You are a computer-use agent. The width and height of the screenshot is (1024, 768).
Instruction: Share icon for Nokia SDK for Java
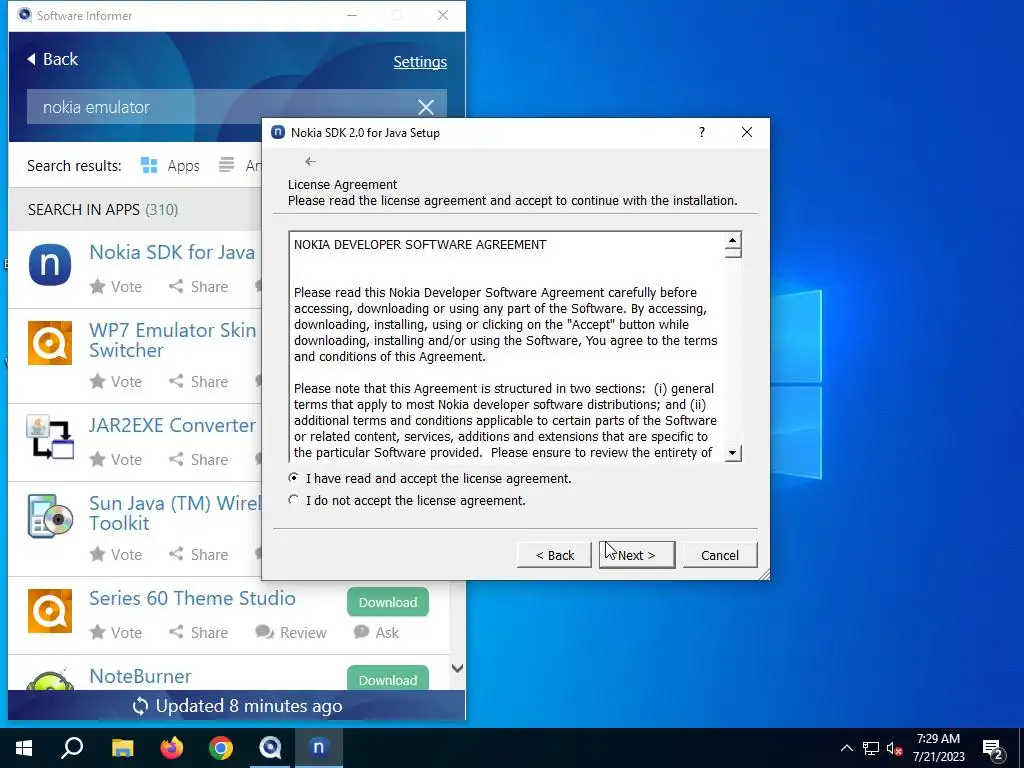click(176, 286)
